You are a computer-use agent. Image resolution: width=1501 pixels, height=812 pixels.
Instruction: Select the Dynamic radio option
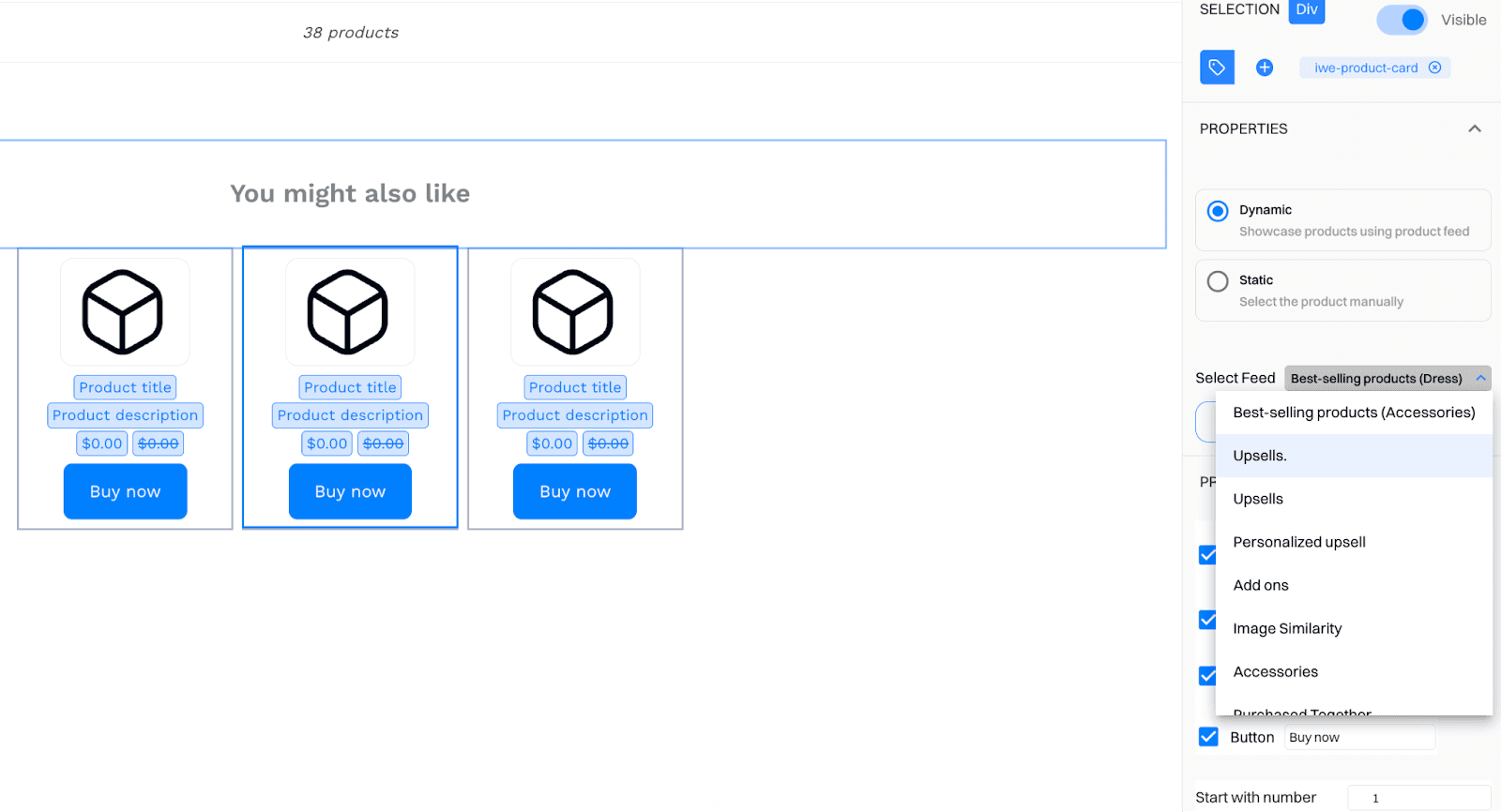tap(1218, 211)
